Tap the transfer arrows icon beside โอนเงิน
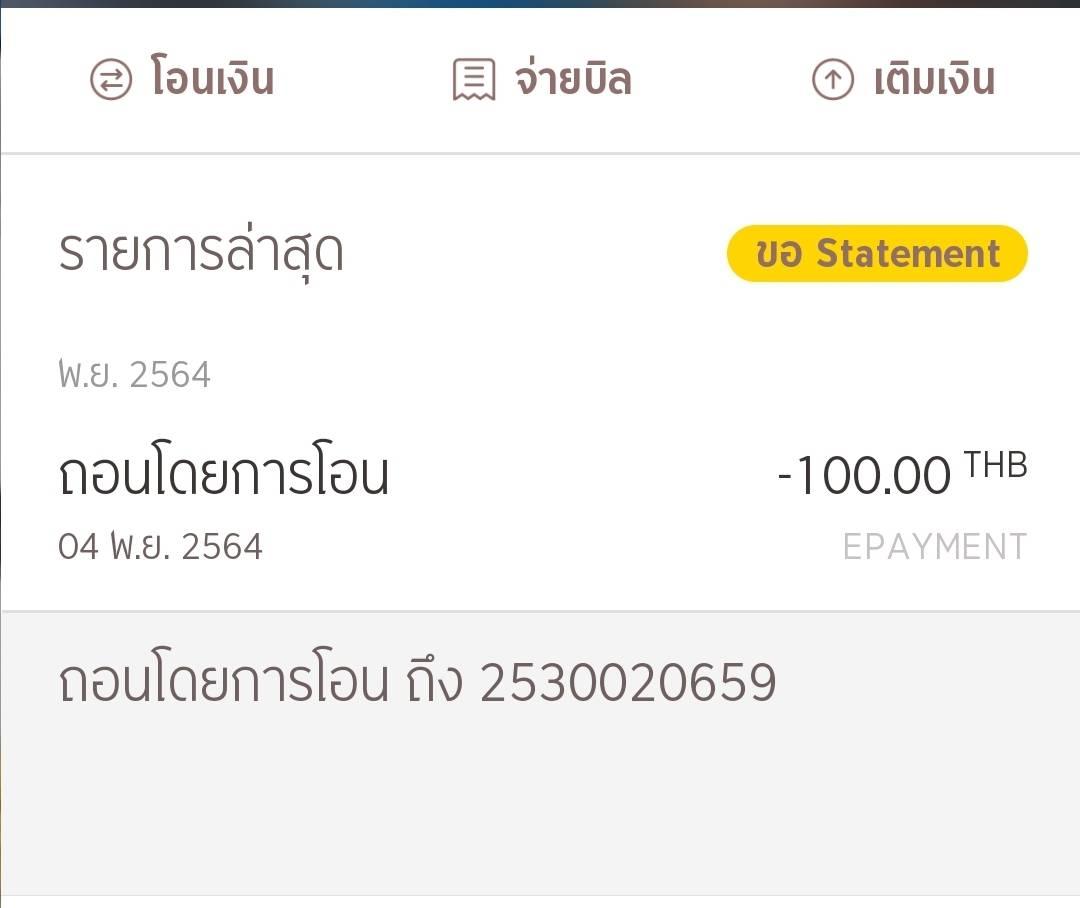Screen dimensions: 1080x908 (x=111, y=79)
